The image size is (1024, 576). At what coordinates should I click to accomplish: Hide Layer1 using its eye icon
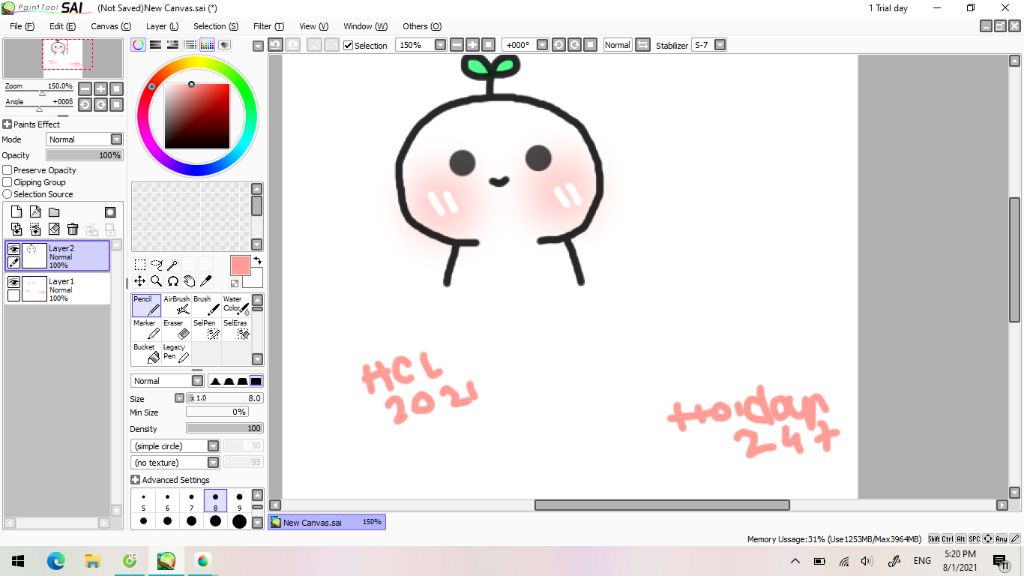coord(13,282)
